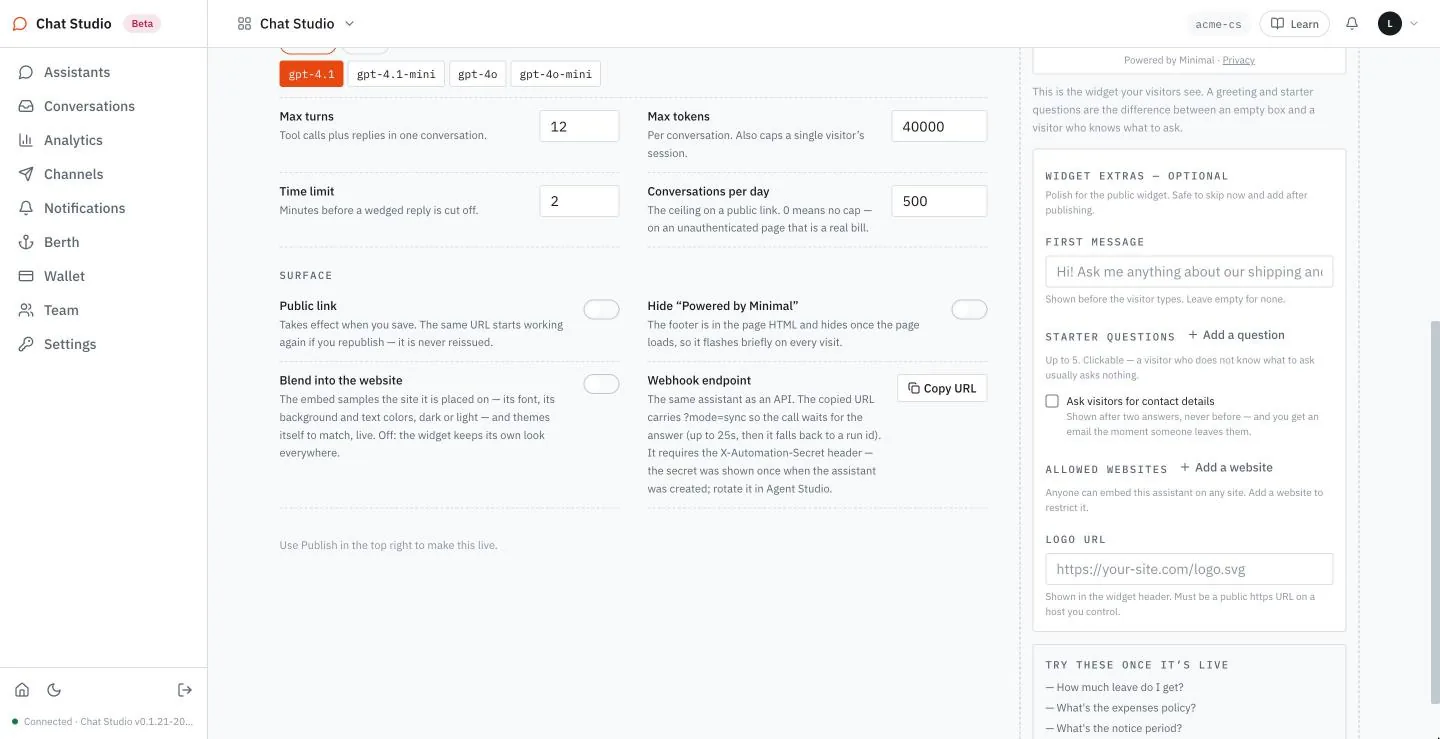Click the Max turns input field
Screen dimensions: 1440x739
pos(579,126)
